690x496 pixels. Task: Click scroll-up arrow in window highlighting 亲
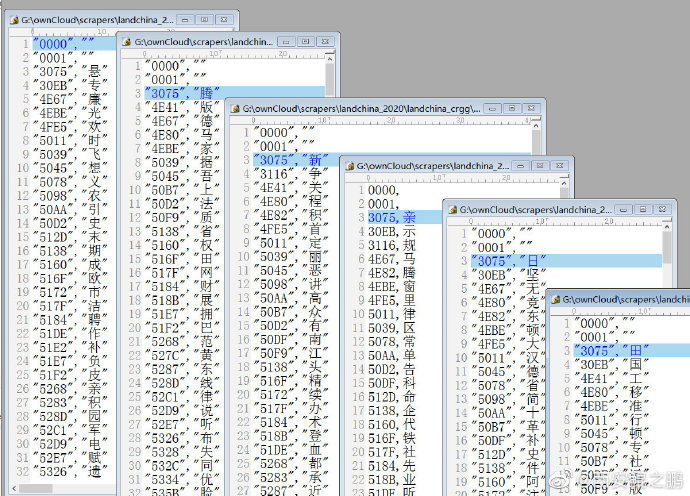[564, 182]
